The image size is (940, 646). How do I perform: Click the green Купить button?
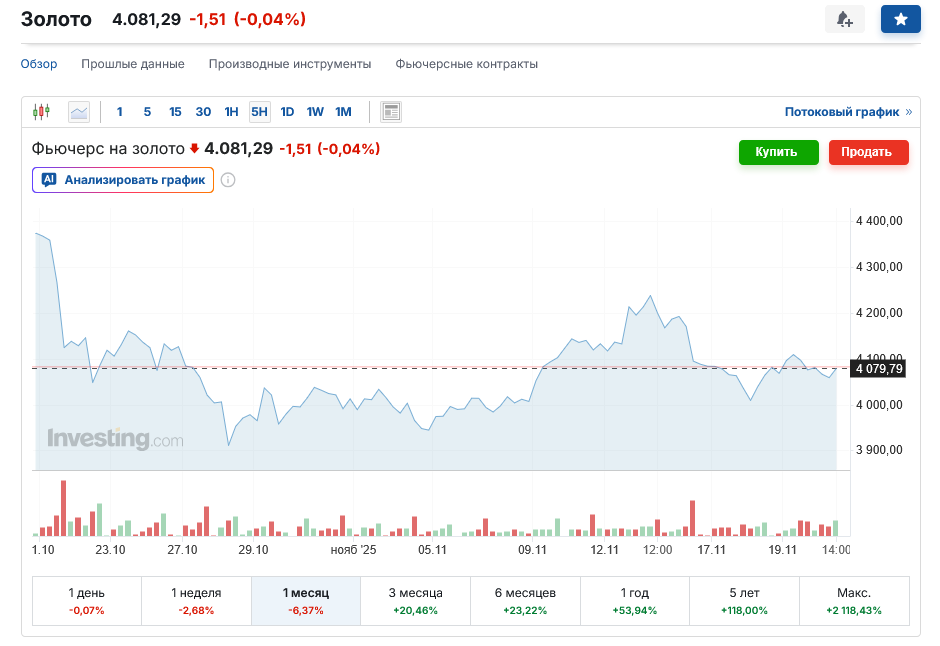coord(777,152)
